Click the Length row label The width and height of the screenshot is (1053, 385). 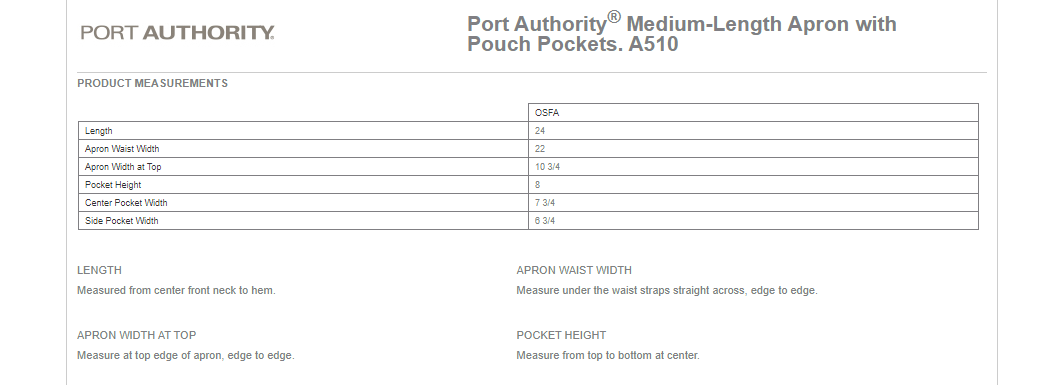click(99, 131)
